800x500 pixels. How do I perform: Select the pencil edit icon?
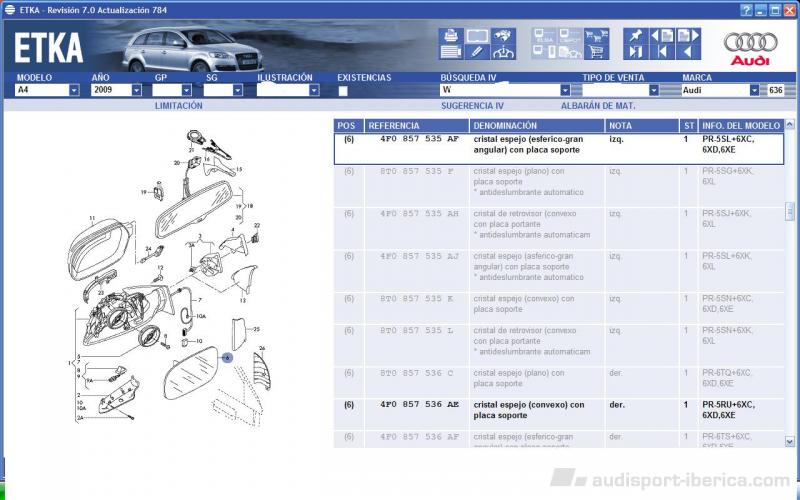pyautogui.click(x=477, y=52)
